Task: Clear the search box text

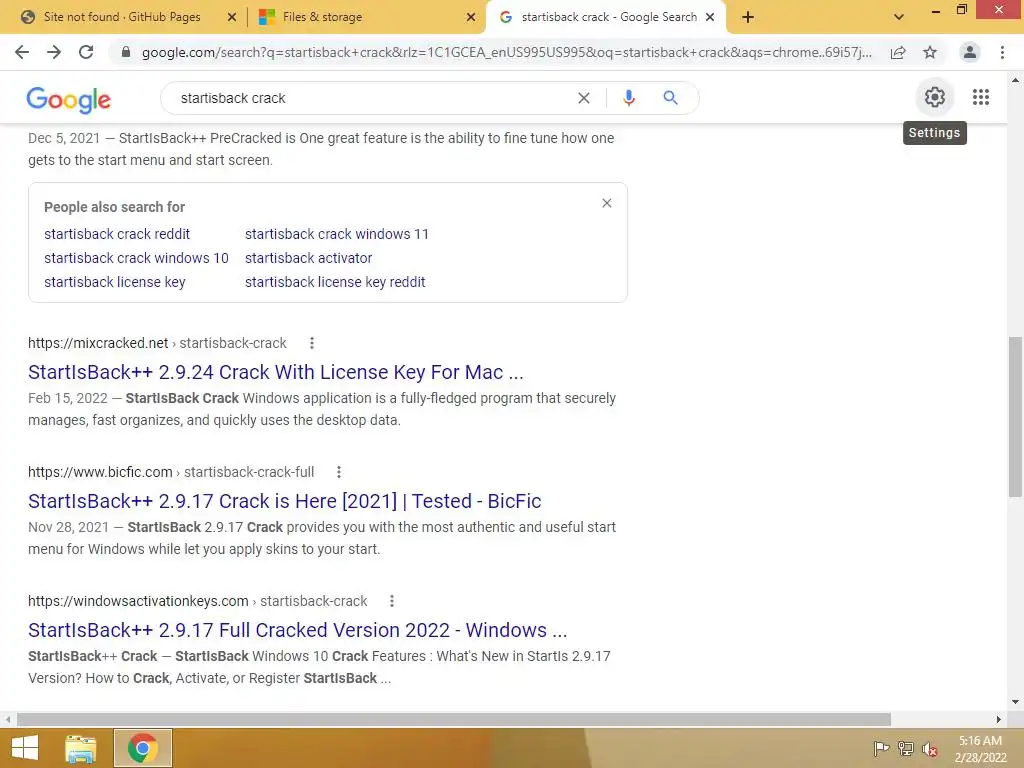Action: 584,98
